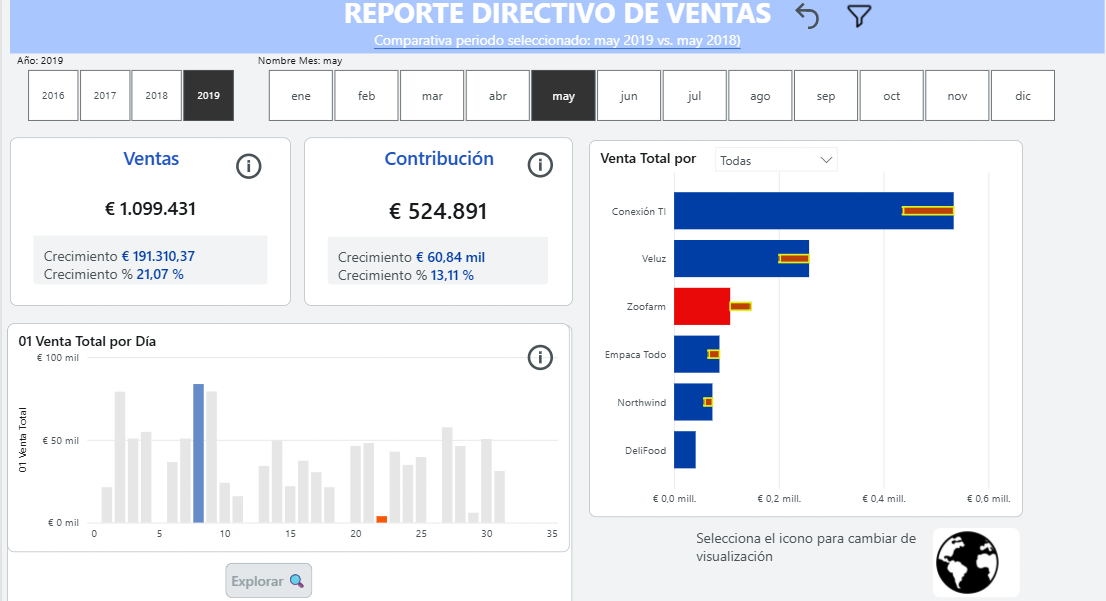This screenshot has height=601, width=1106.
Task: Click the Northwind bar
Action: tap(693, 402)
